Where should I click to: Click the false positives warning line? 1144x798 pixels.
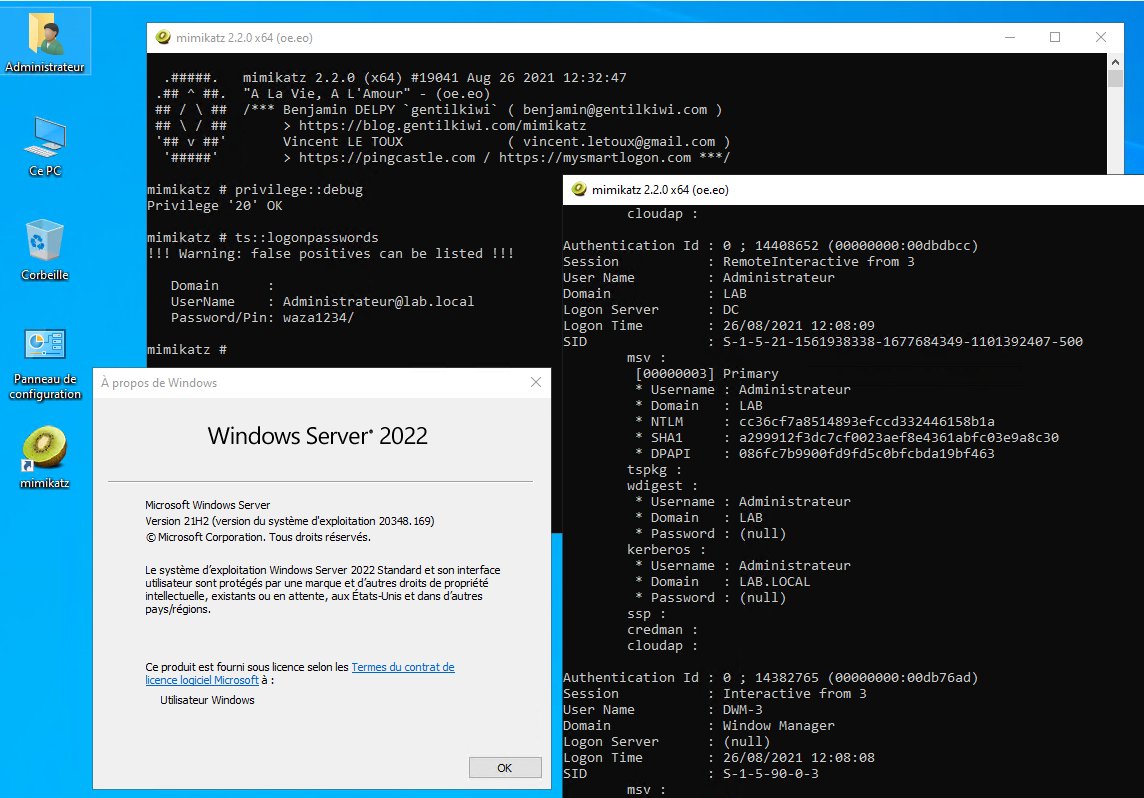click(x=331, y=254)
